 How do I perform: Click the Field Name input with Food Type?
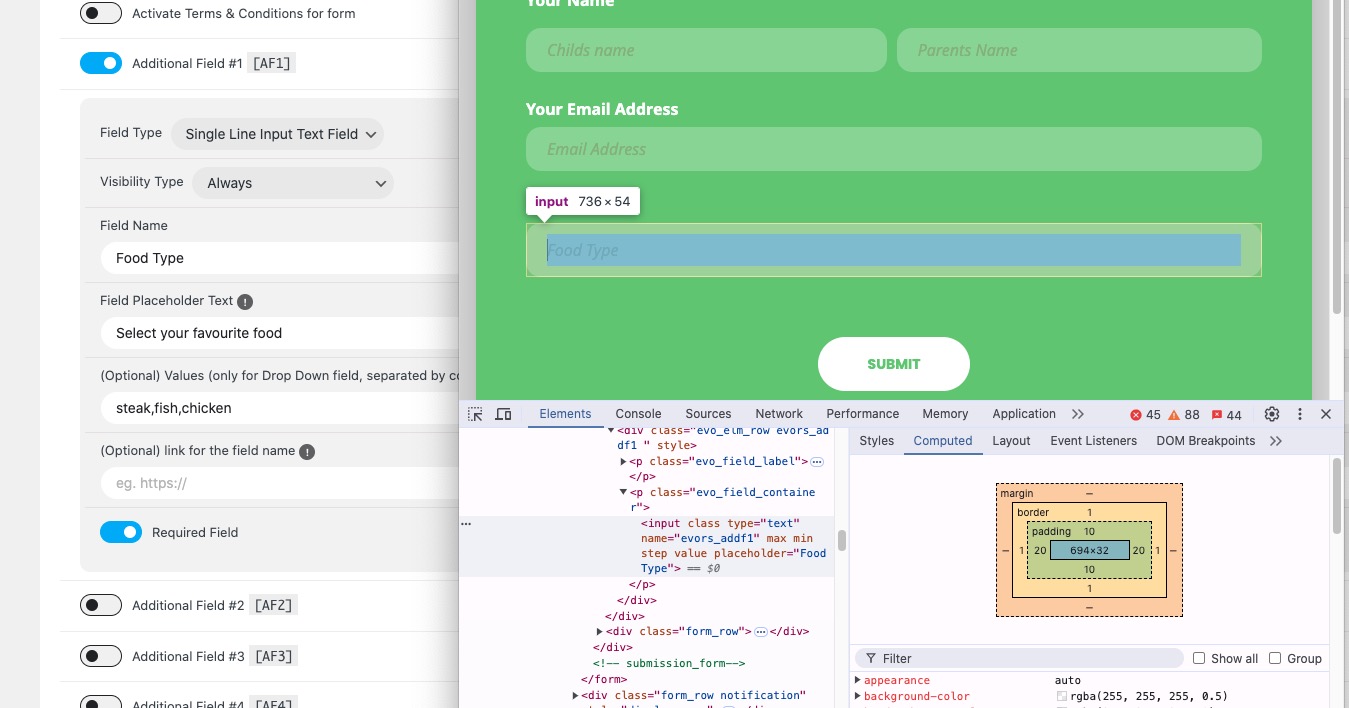pyautogui.click(x=279, y=258)
